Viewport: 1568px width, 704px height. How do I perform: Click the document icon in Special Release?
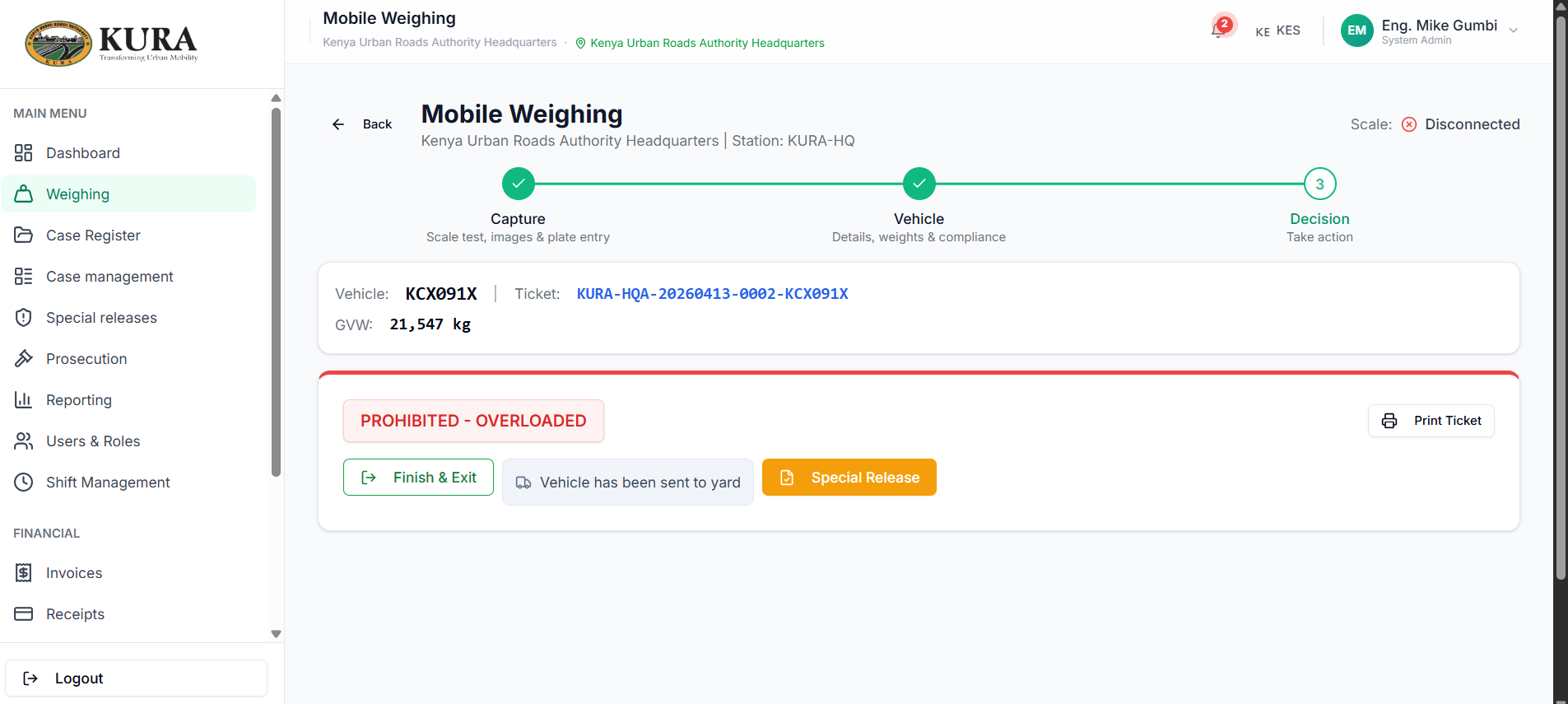coord(787,478)
